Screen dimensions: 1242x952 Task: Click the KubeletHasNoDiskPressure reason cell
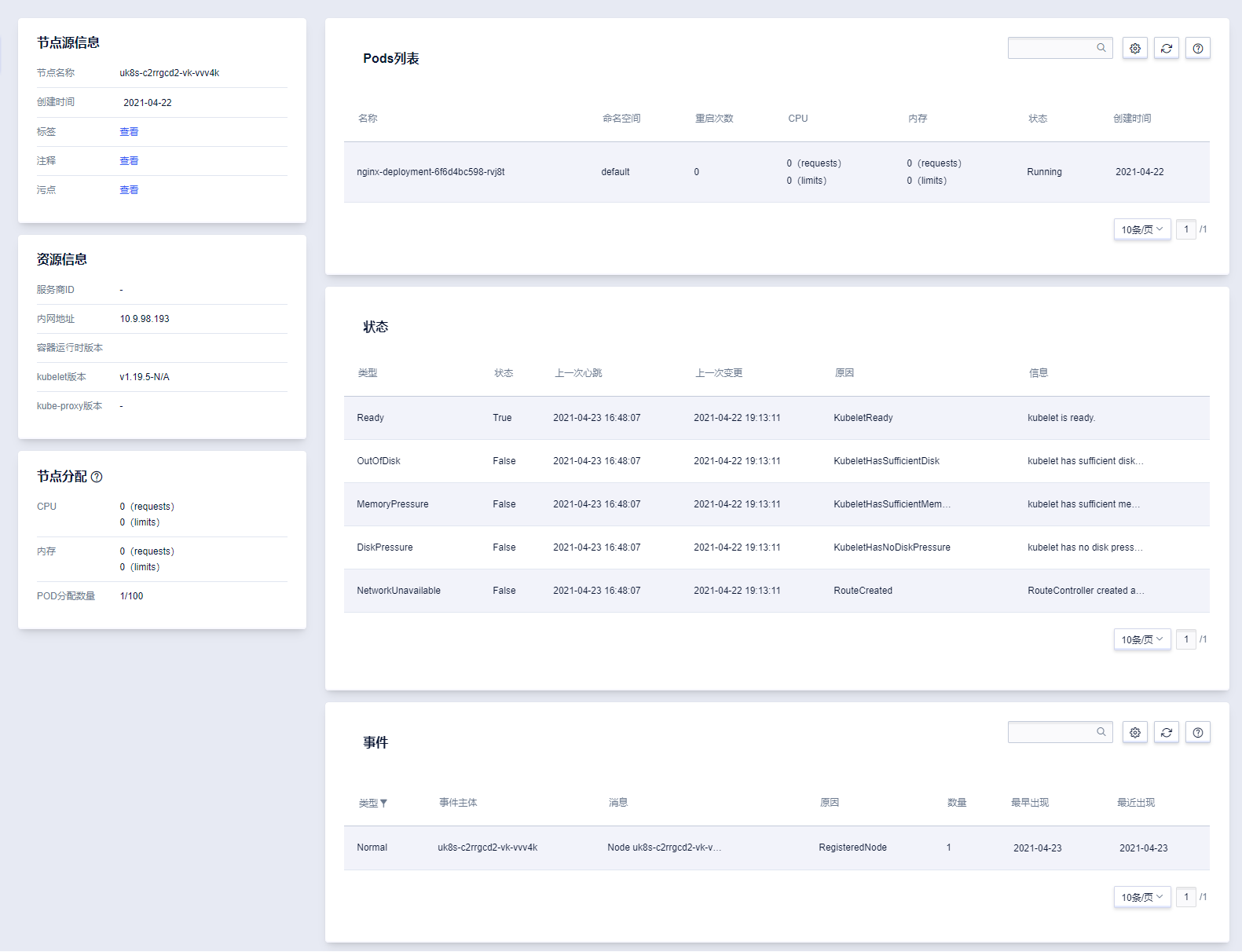892,547
